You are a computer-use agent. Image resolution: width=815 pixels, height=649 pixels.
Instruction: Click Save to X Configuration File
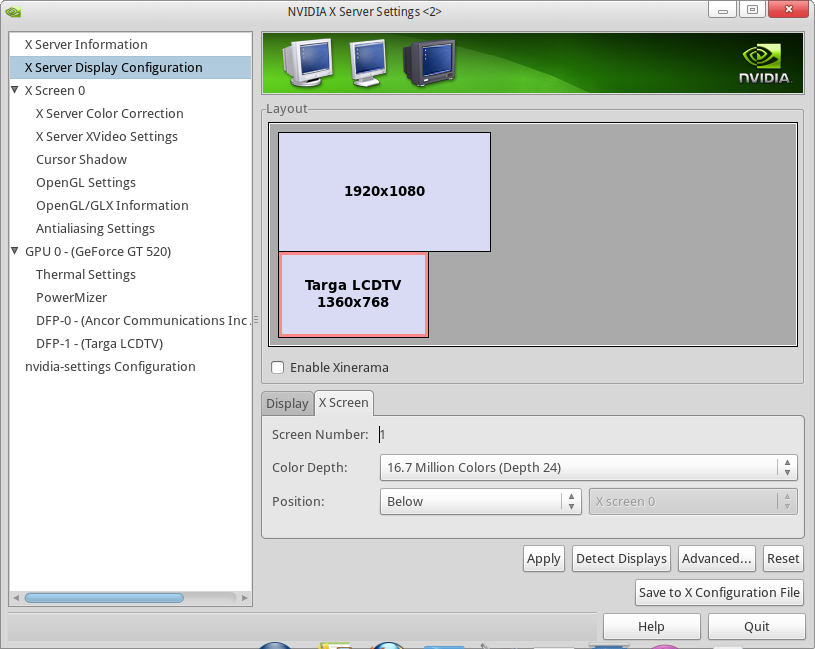click(x=719, y=592)
